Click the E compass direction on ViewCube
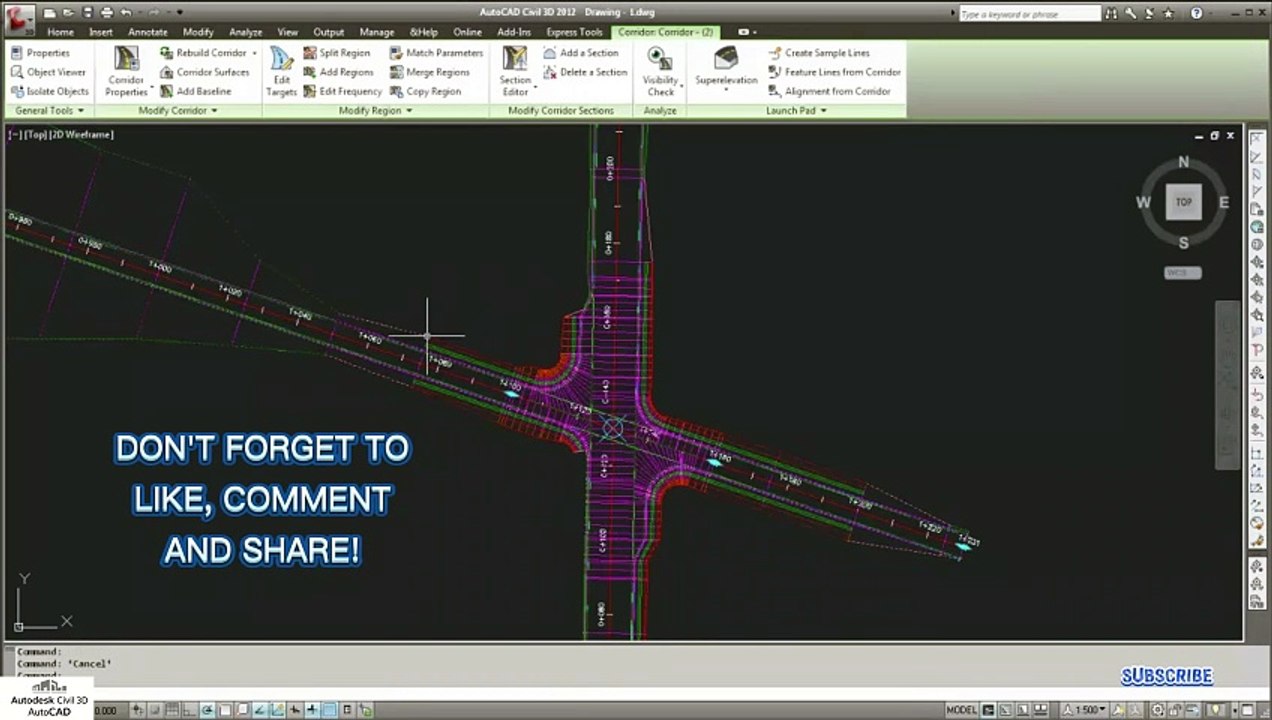 click(1224, 202)
